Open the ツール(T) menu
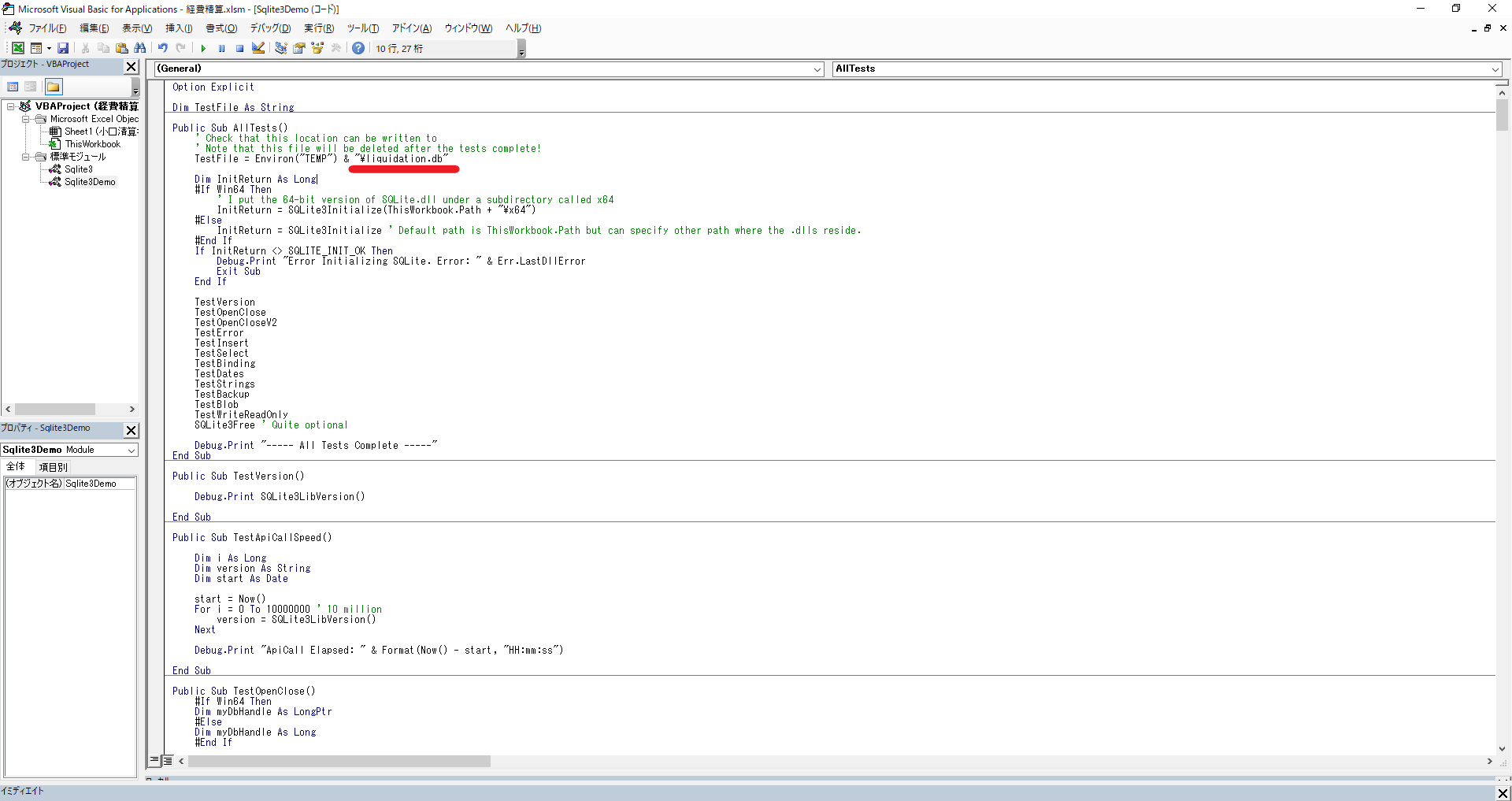The width and height of the screenshot is (1512, 801). pos(363,28)
